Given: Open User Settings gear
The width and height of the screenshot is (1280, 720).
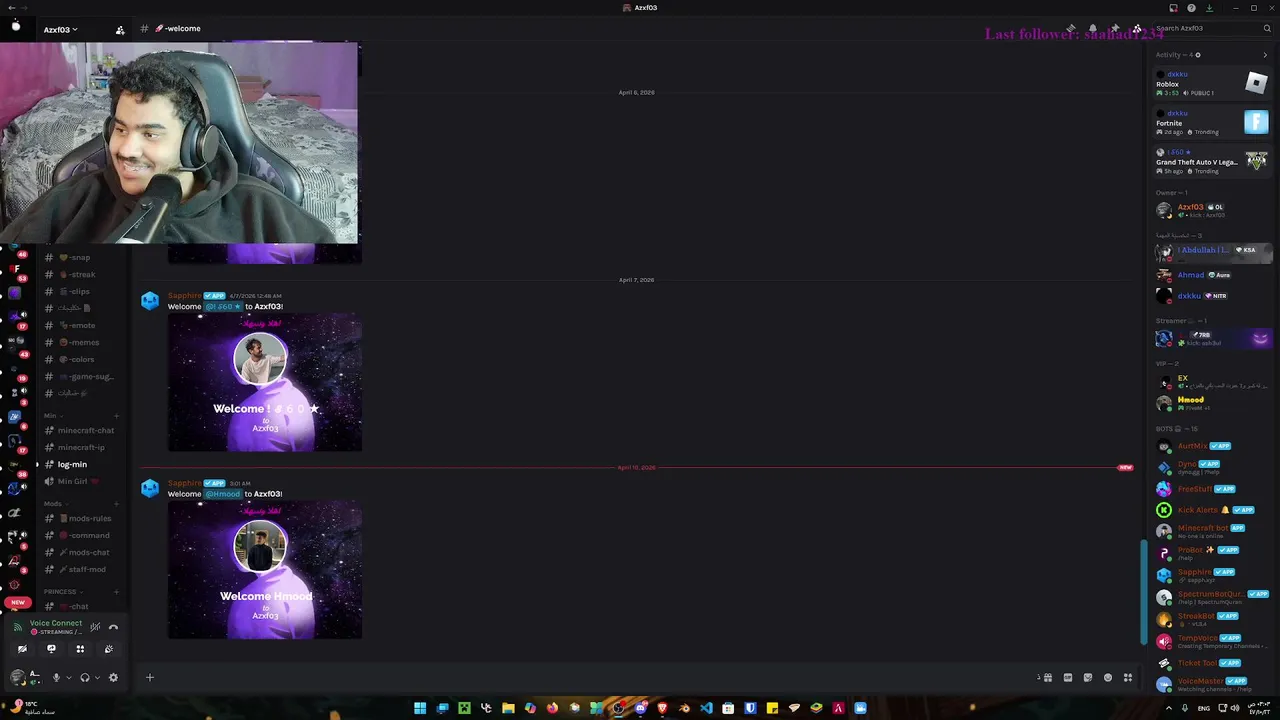Looking at the screenshot, I should click(113, 677).
